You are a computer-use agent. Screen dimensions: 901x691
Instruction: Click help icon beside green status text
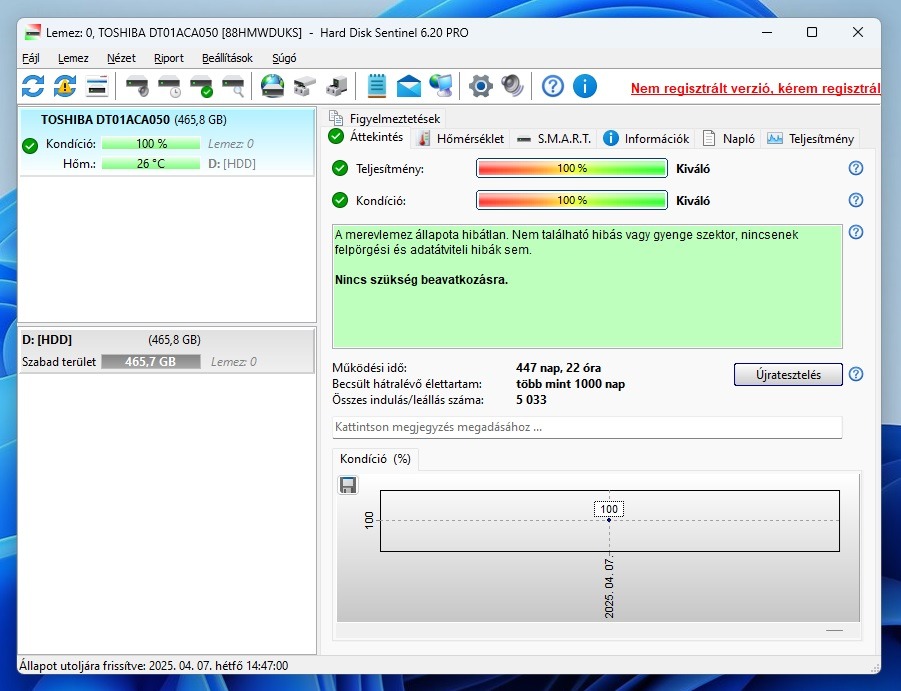coord(856,232)
